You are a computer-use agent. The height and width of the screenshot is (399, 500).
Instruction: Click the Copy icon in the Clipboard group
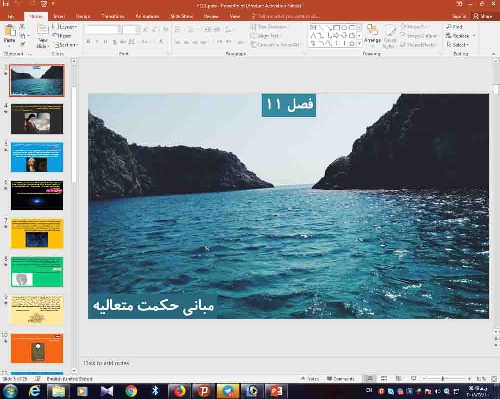click(22, 35)
